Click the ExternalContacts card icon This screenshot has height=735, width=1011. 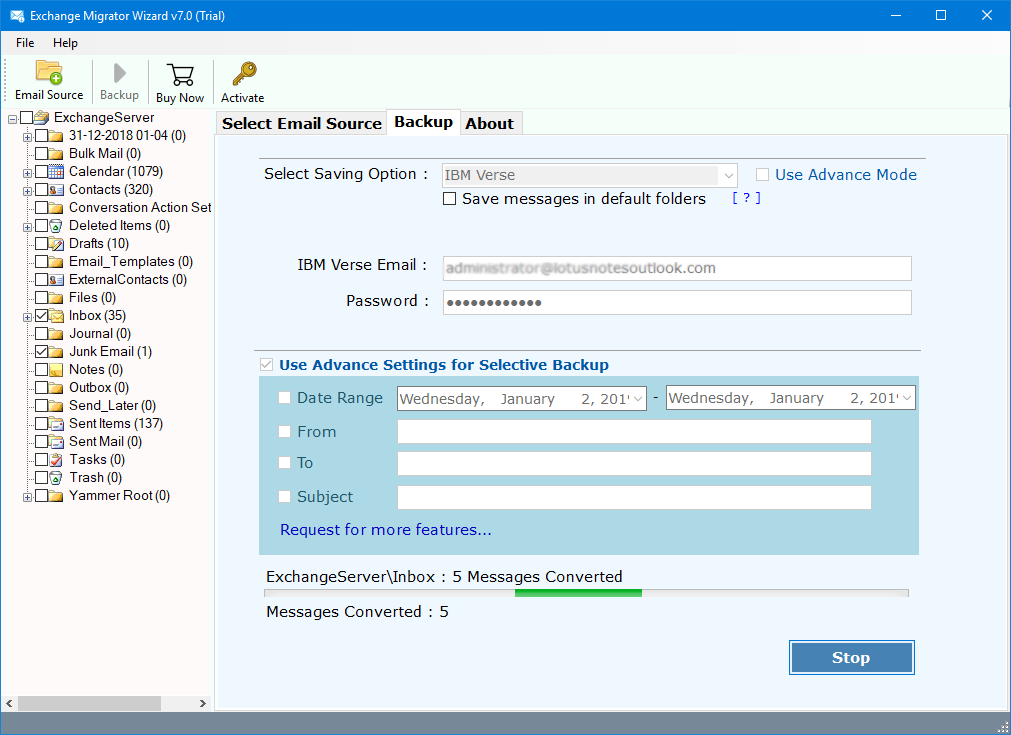[57, 280]
